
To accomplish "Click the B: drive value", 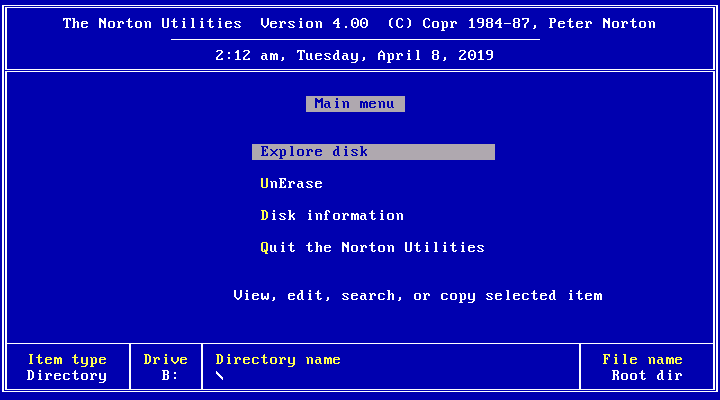I will (x=169, y=376).
